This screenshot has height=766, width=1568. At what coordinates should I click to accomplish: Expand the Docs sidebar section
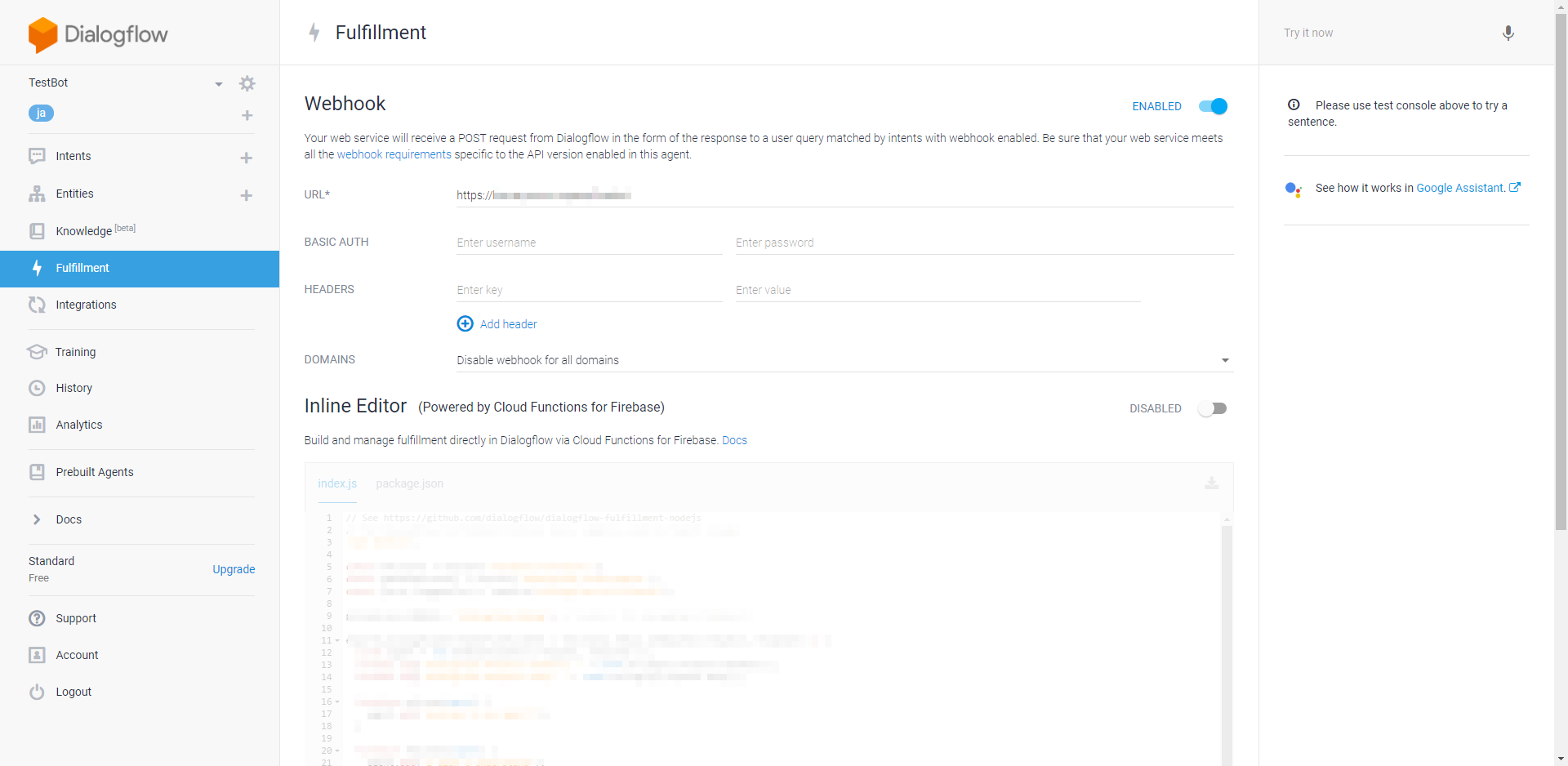coord(68,519)
